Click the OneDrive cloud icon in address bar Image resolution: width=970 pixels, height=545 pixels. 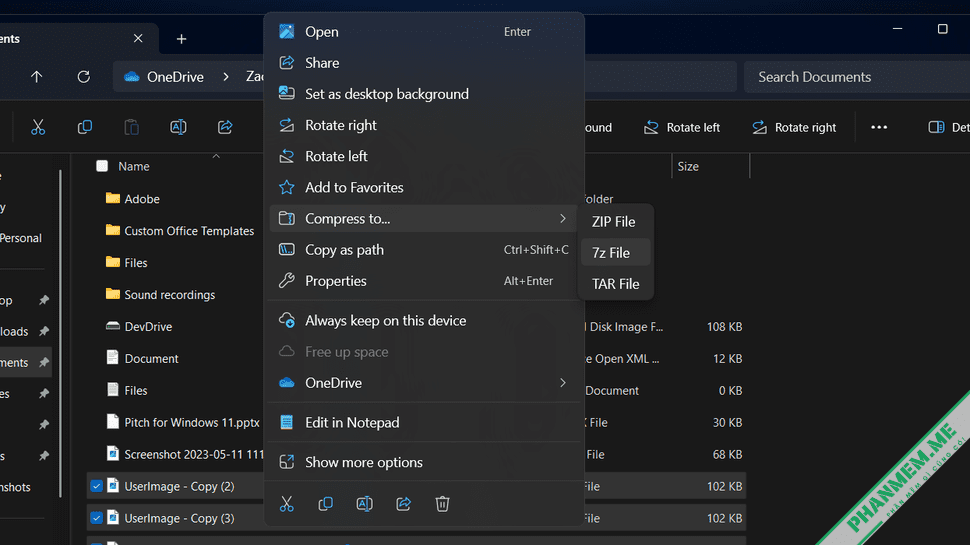click(x=131, y=77)
